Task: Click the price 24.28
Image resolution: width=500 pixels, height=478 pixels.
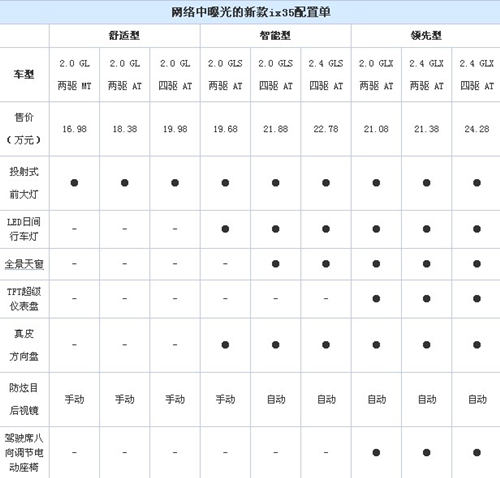Action: pyautogui.click(x=477, y=129)
